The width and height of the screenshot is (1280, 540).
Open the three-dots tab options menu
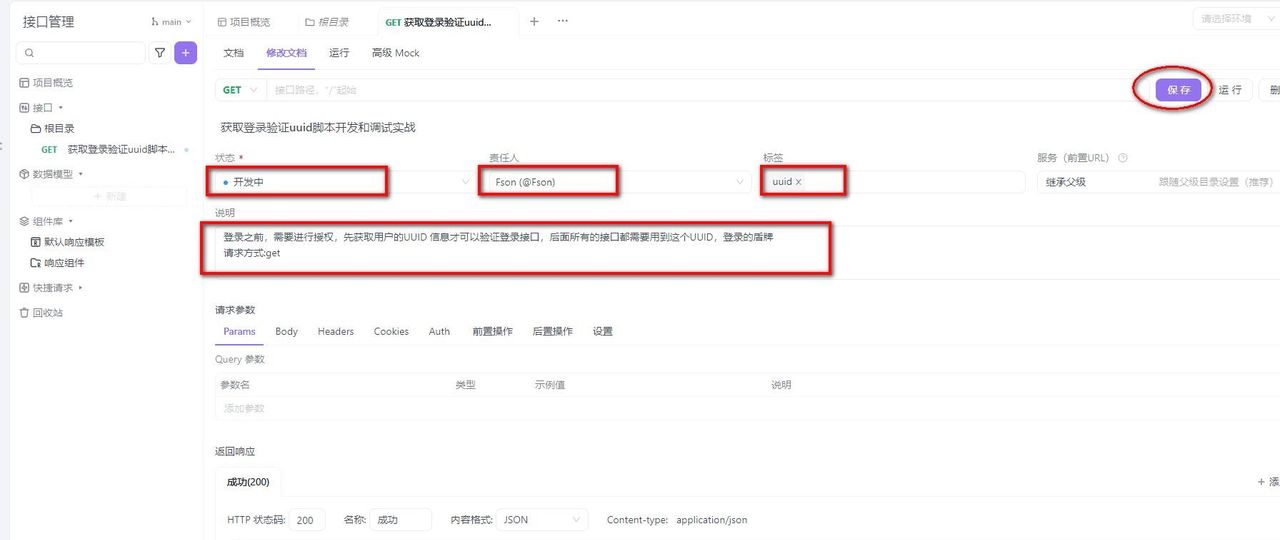click(x=562, y=21)
